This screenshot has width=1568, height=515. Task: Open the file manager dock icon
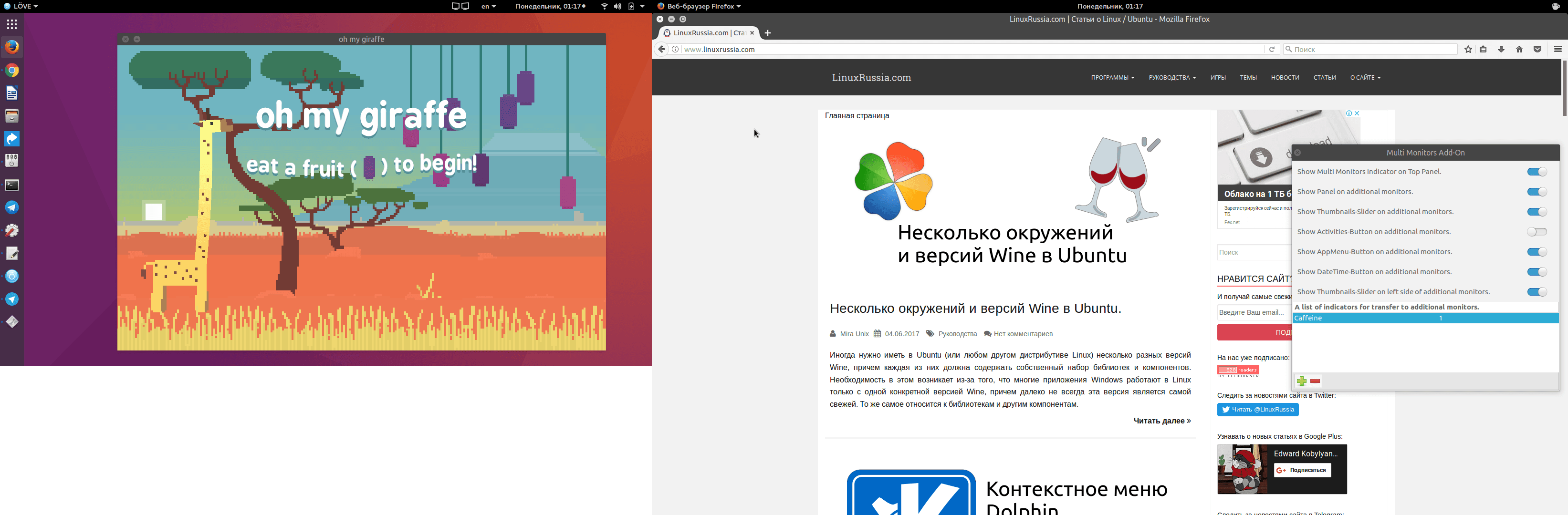click(x=11, y=115)
